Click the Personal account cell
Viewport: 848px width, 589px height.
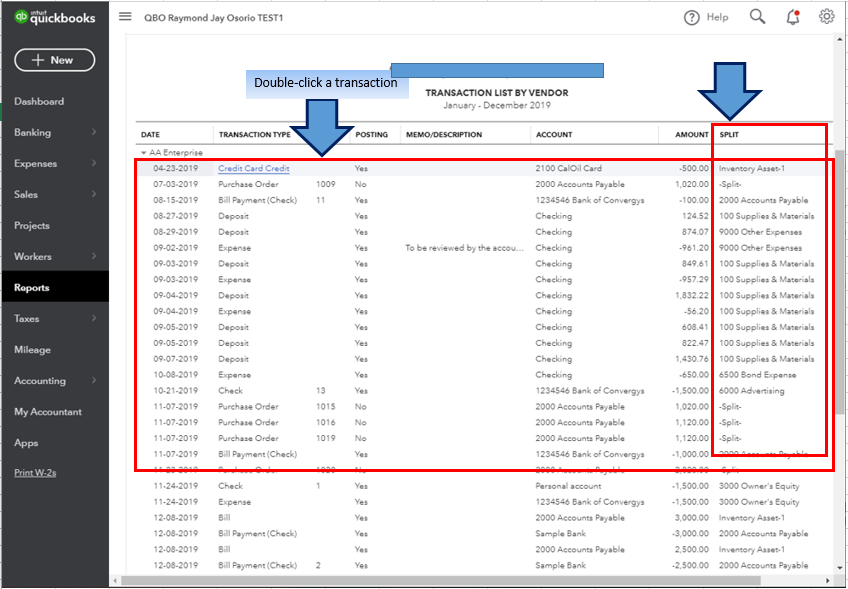(568, 486)
